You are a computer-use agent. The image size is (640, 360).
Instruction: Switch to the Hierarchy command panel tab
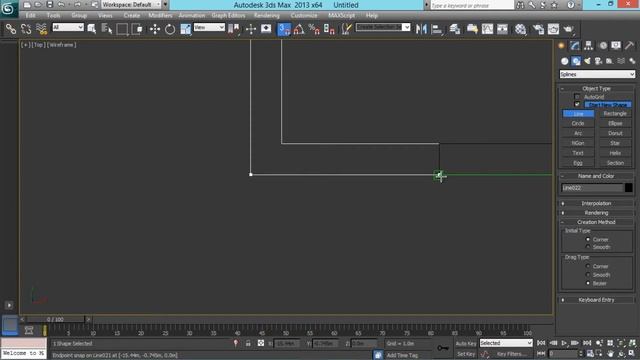point(589,45)
